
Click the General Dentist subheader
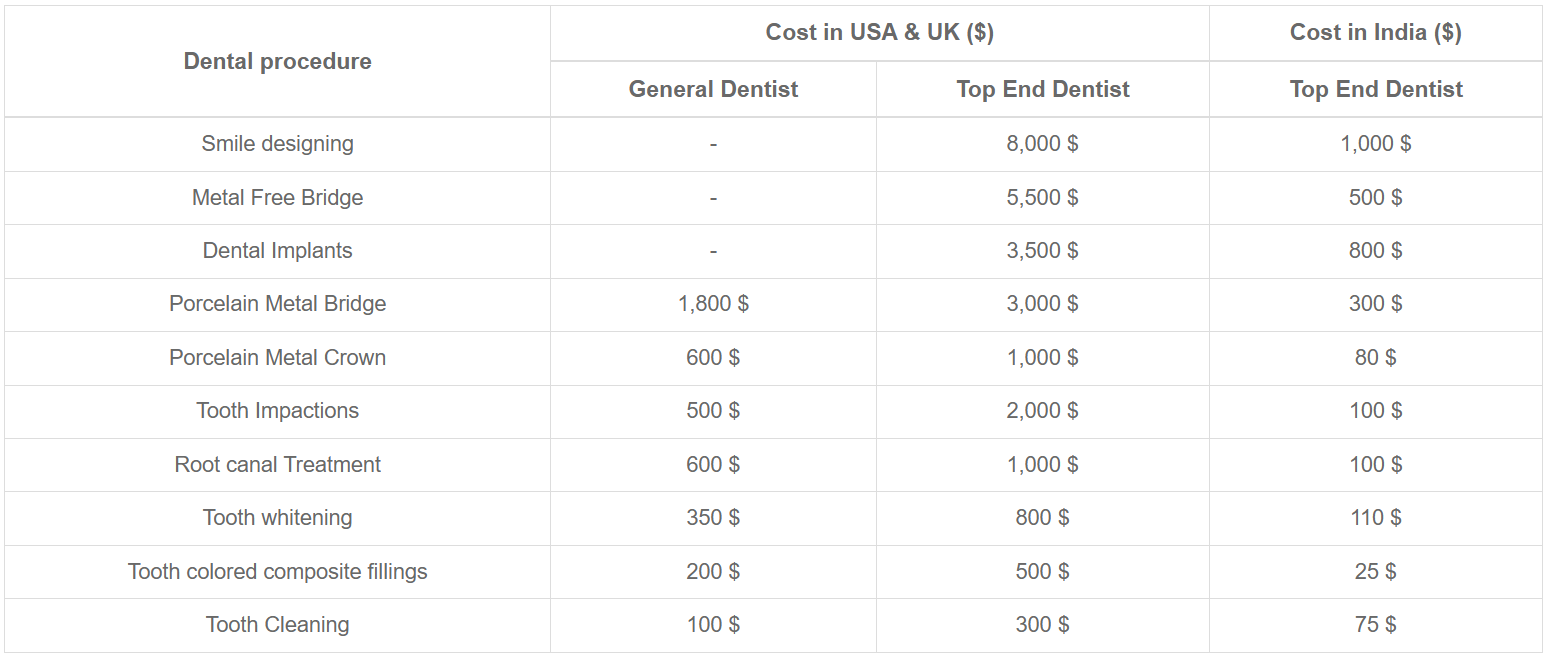(x=713, y=90)
